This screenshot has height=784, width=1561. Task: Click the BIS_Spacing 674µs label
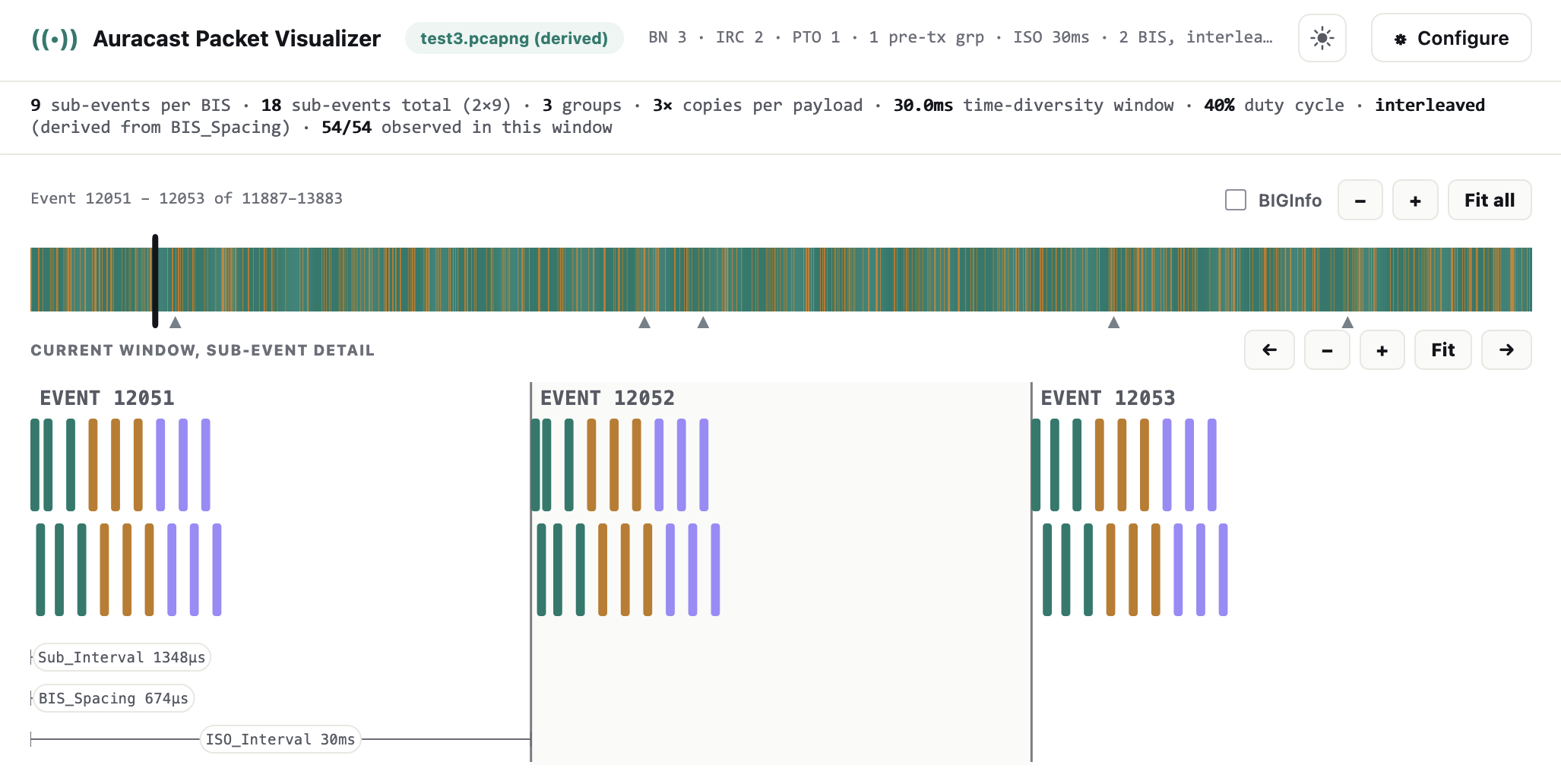pyautogui.click(x=113, y=698)
